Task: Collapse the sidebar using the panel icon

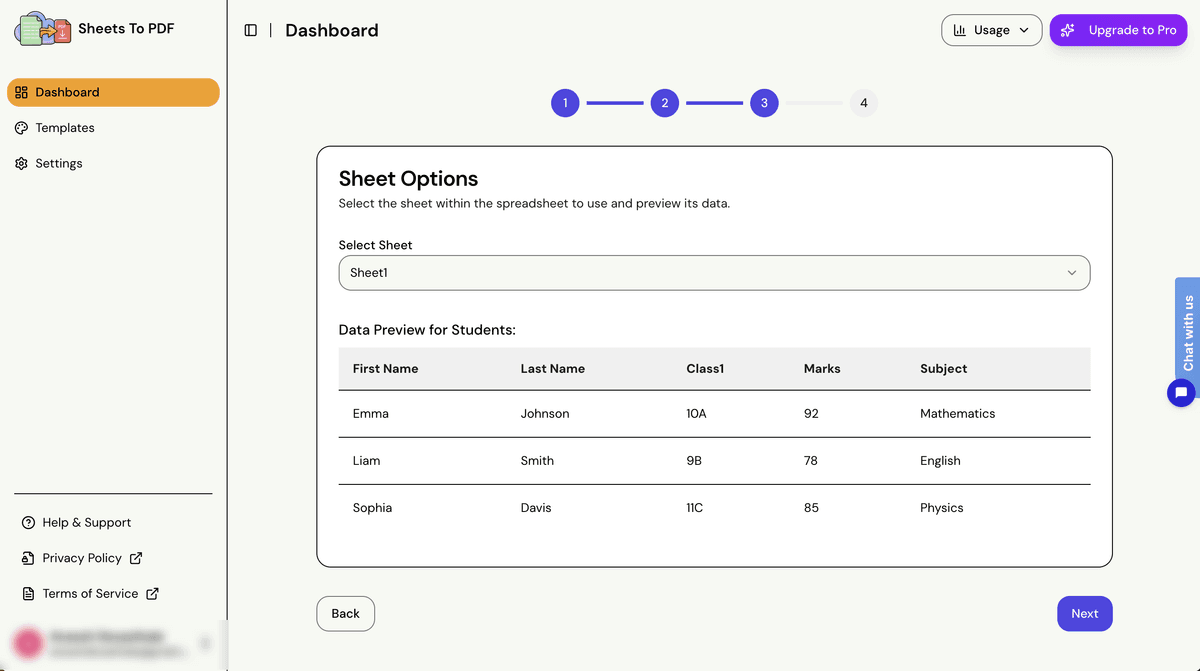Action: (250, 30)
